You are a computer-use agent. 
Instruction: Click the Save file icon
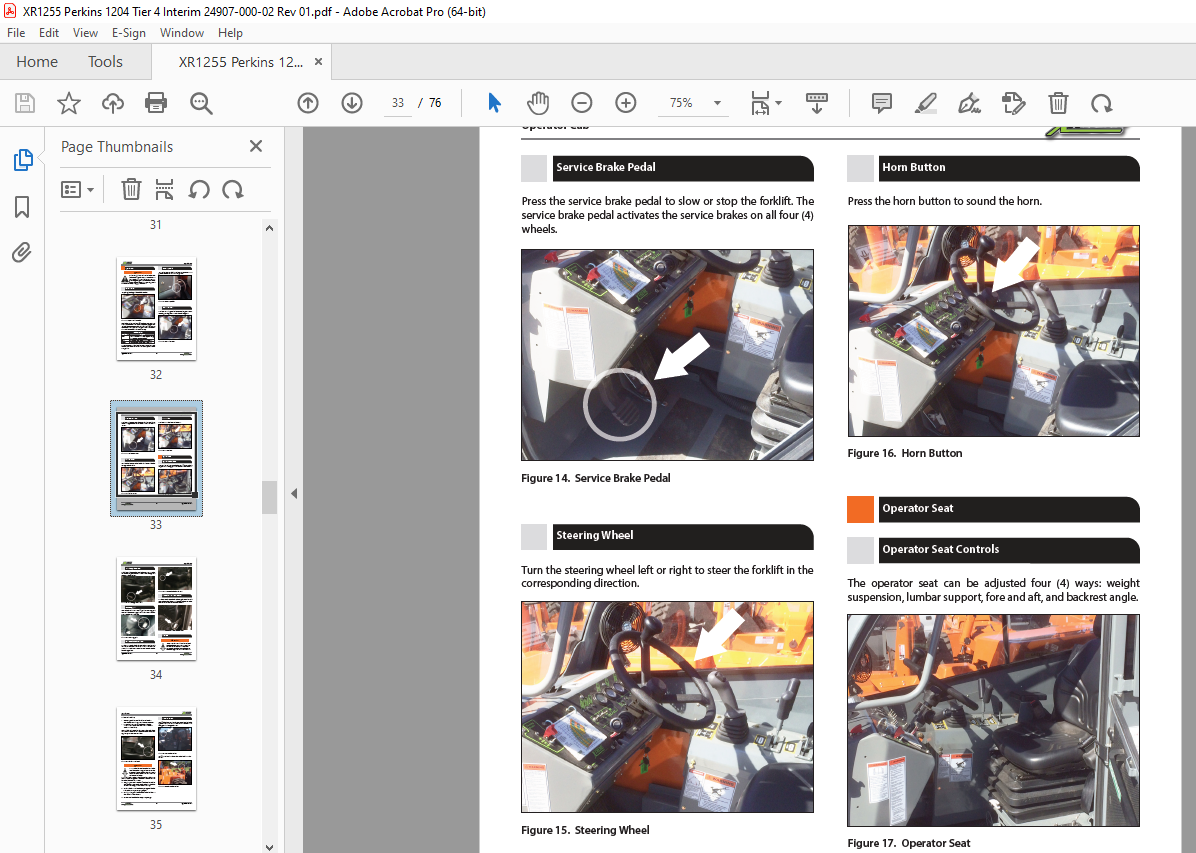(25, 103)
